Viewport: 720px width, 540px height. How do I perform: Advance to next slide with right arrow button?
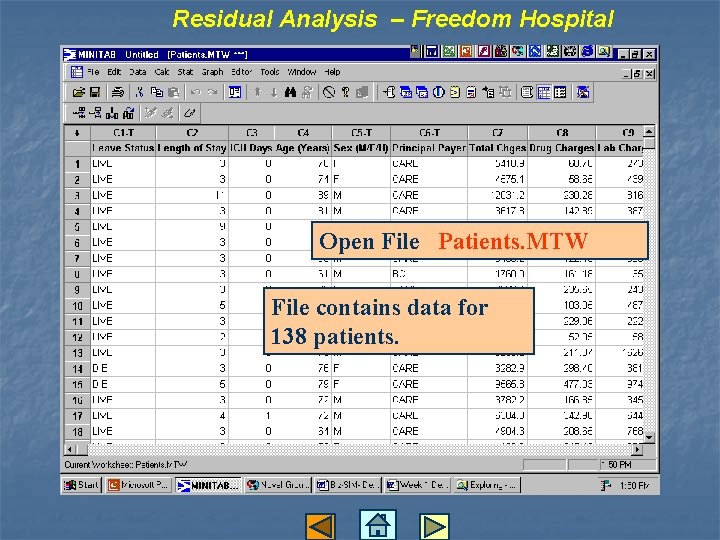pos(434,526)
